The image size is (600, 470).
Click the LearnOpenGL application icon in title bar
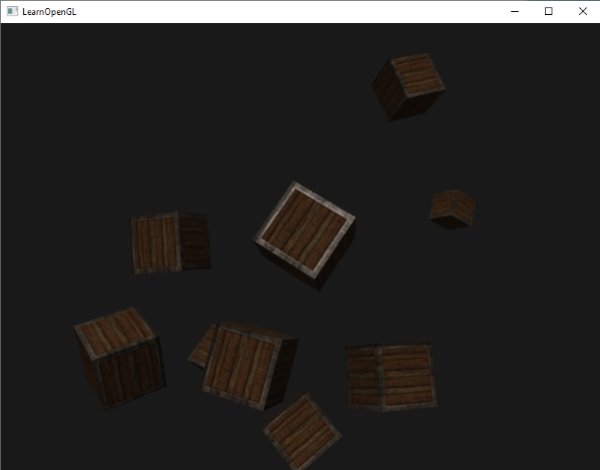point(12,11)
